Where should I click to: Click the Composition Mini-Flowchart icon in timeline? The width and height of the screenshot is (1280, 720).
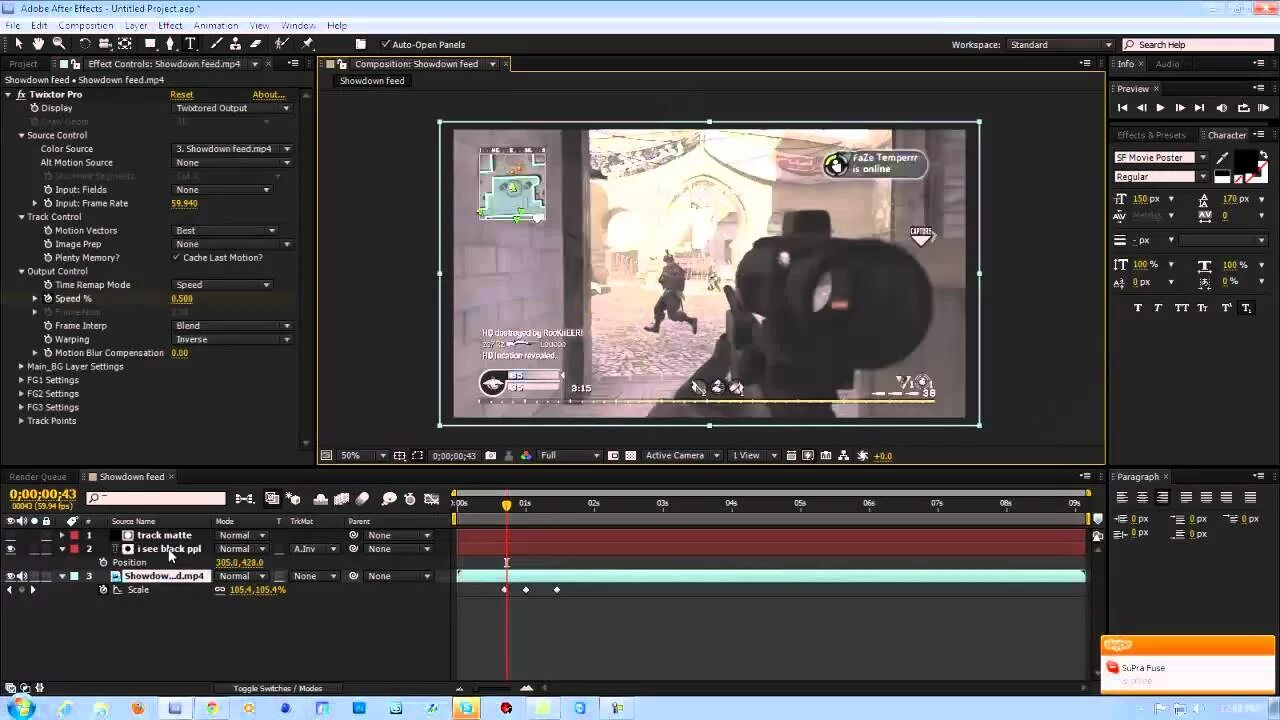pyautogui.click(x=244, y=499)
